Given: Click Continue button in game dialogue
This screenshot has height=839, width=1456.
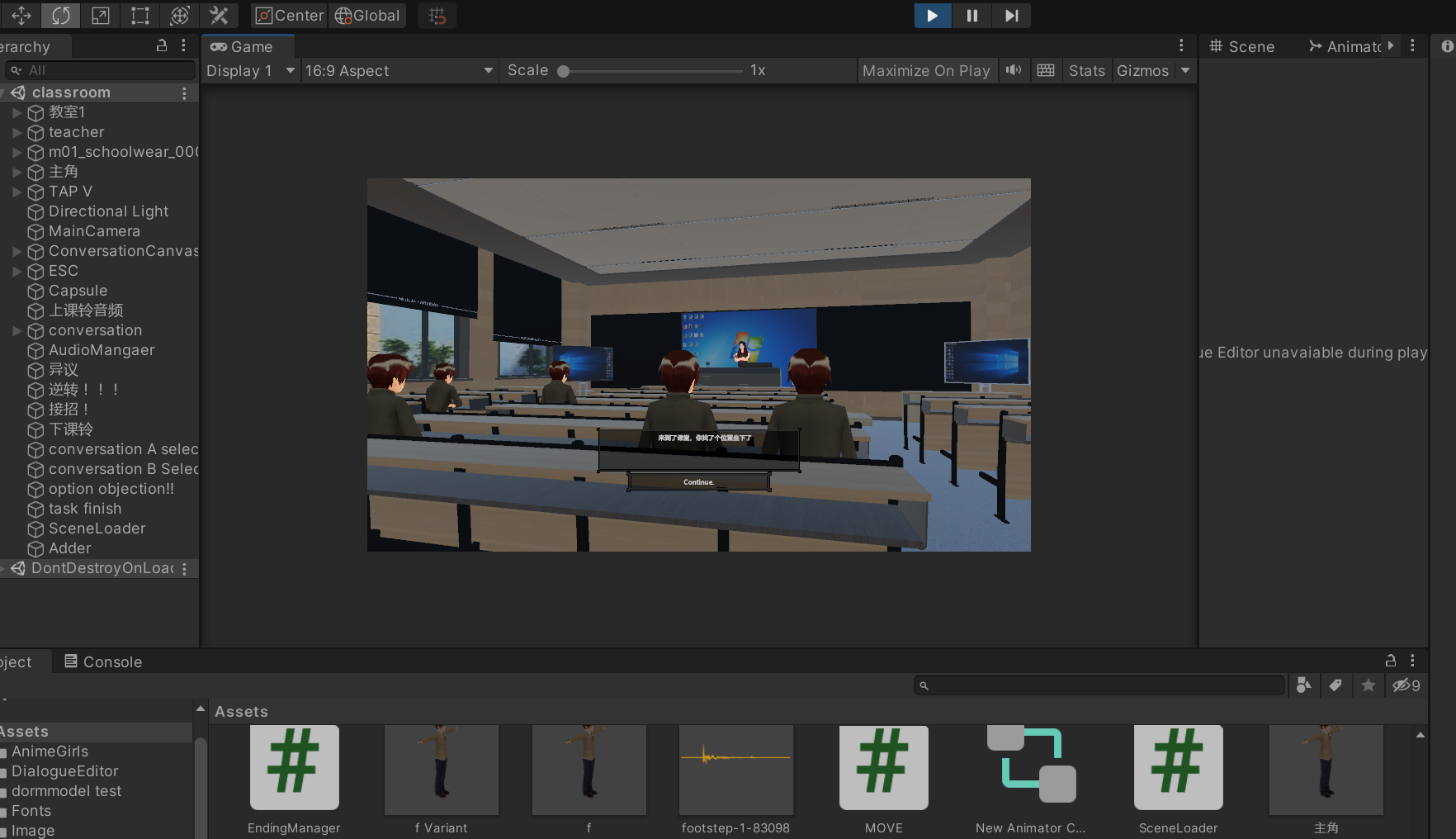Looking at the screenshot, I should 698,482.
